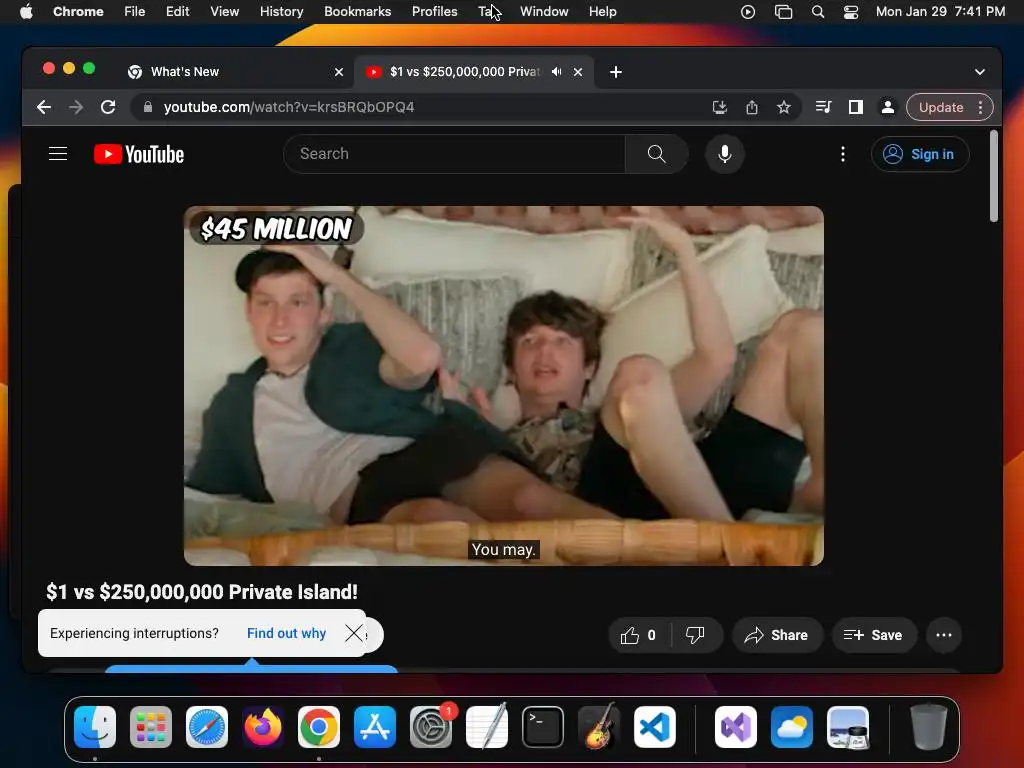The image size is (1024, 768).
Task: Open more actions ellipsis button
Action: coord(944,635)
